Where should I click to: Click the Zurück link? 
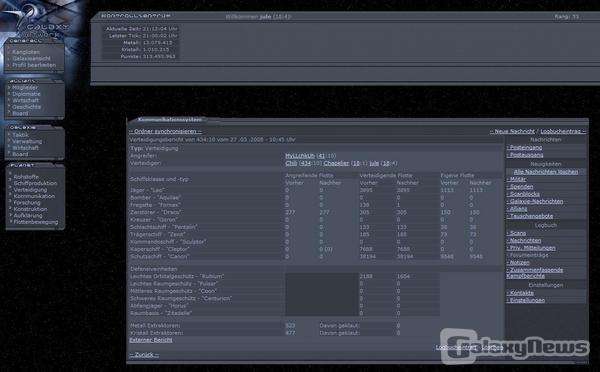(x=144, y=355)
